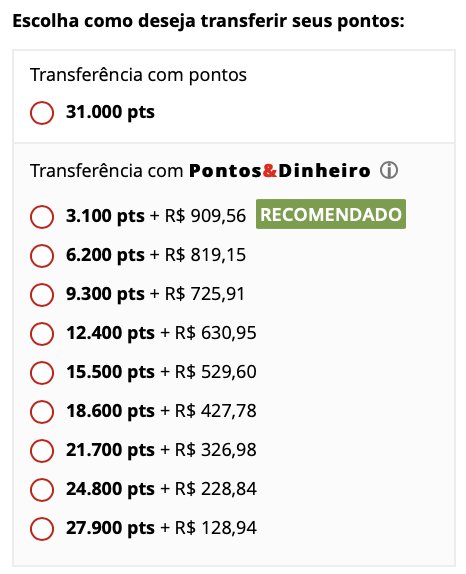Click the R$ 909,56 price text
Viewport: 466px width, 574px height.
point(205,216)
